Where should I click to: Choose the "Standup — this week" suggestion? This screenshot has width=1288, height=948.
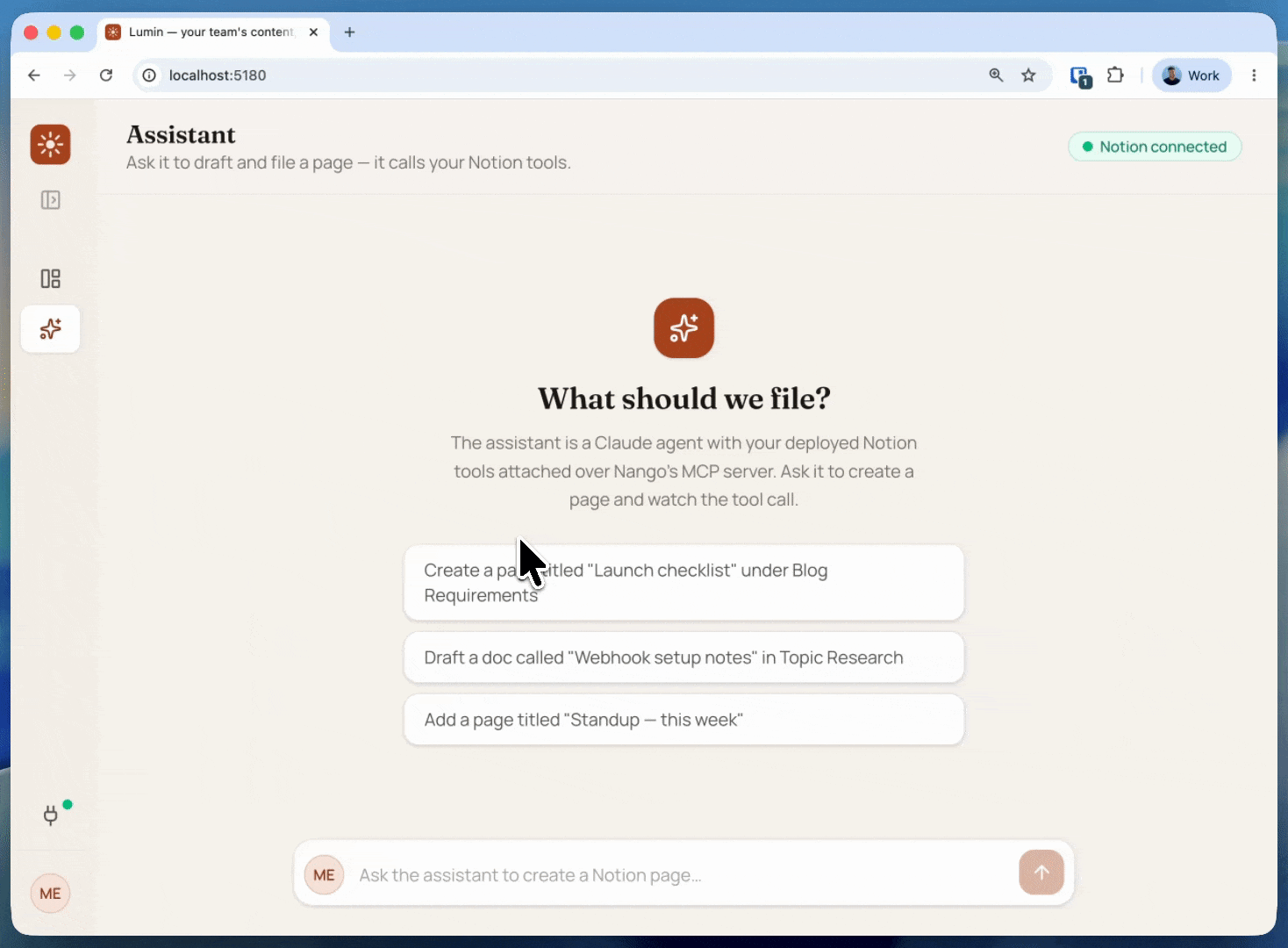[x=683, y=720]
